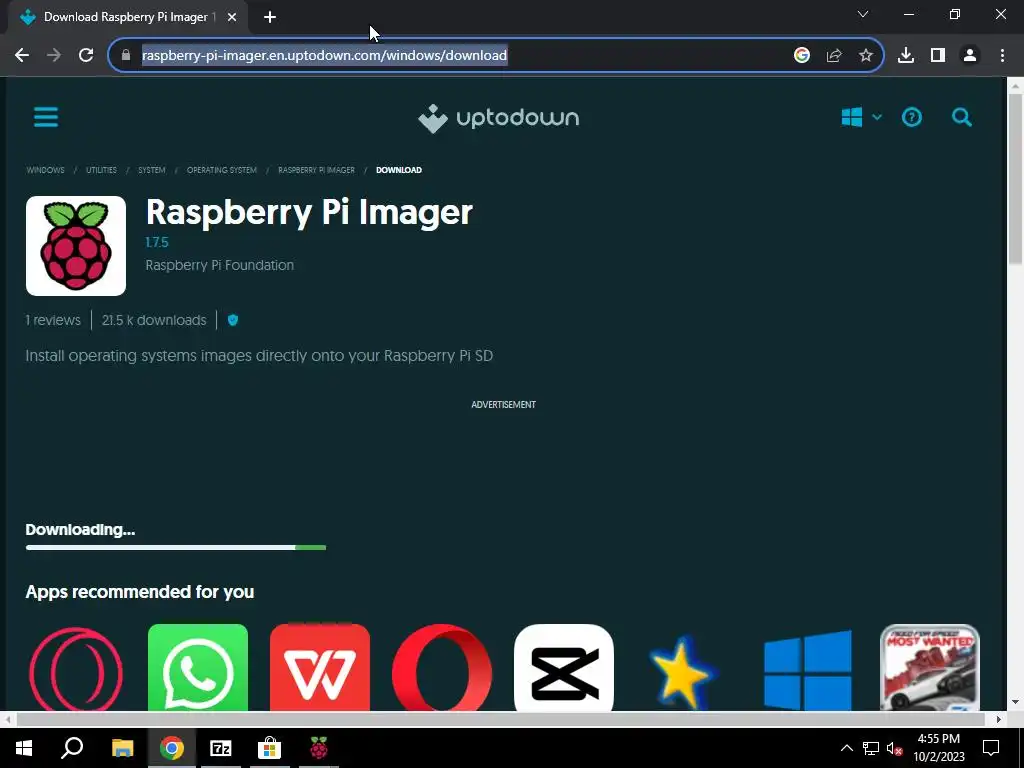The height and width of the screenshot is (768, 1024).
Task: Go to the OPERATING SYSTEM breadcrumb
Action: coord(221,170)
